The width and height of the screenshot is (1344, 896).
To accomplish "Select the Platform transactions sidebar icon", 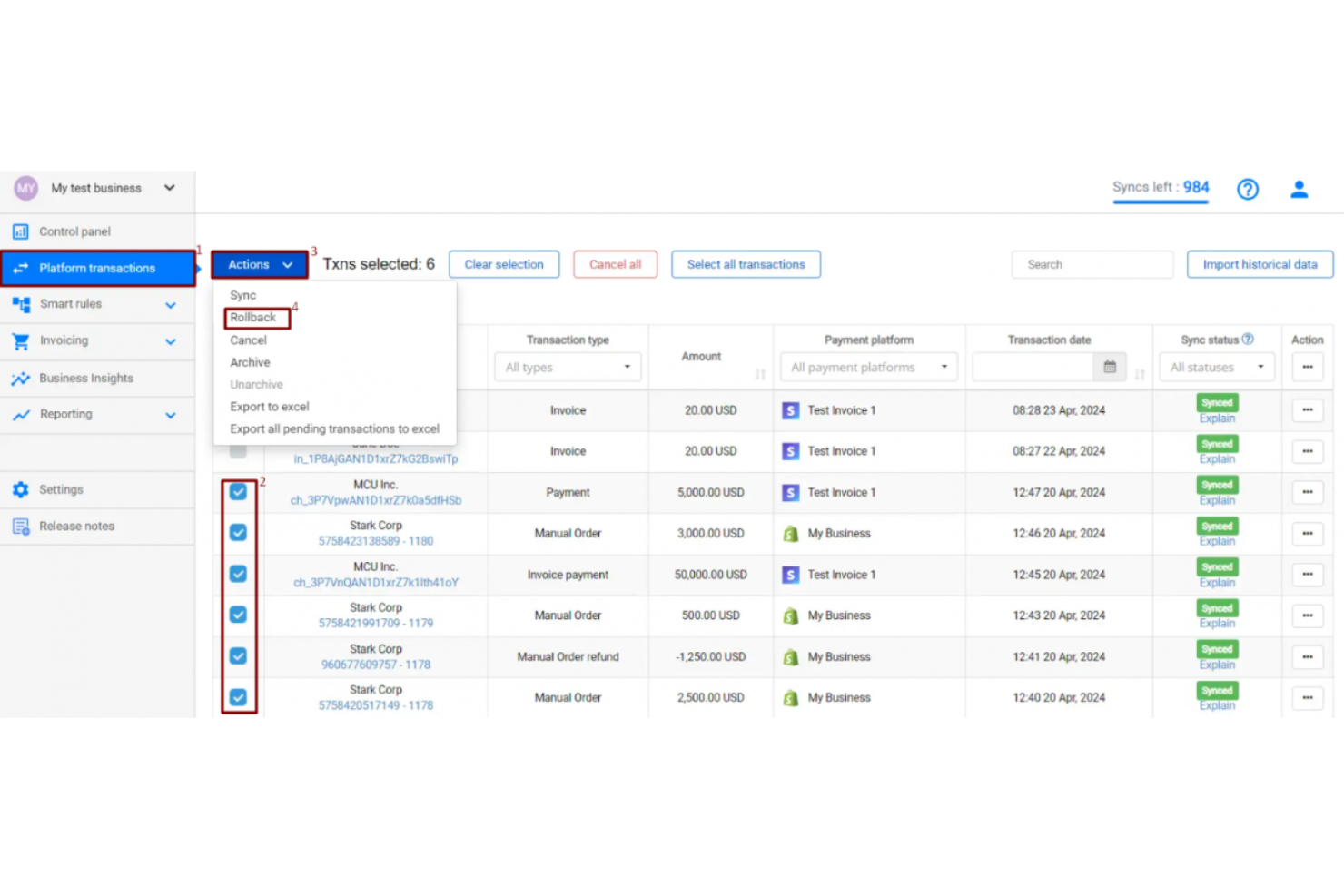I will click(x=22, y=268).
